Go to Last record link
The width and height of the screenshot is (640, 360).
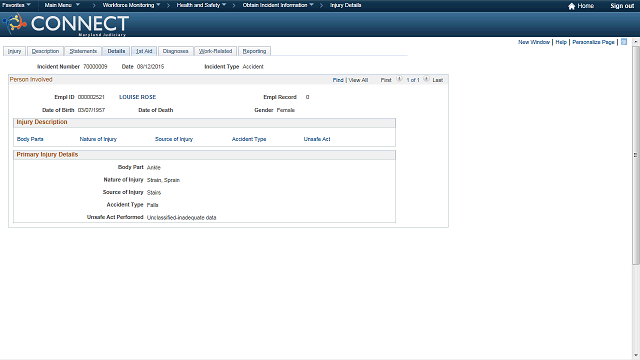pos(438,80)
